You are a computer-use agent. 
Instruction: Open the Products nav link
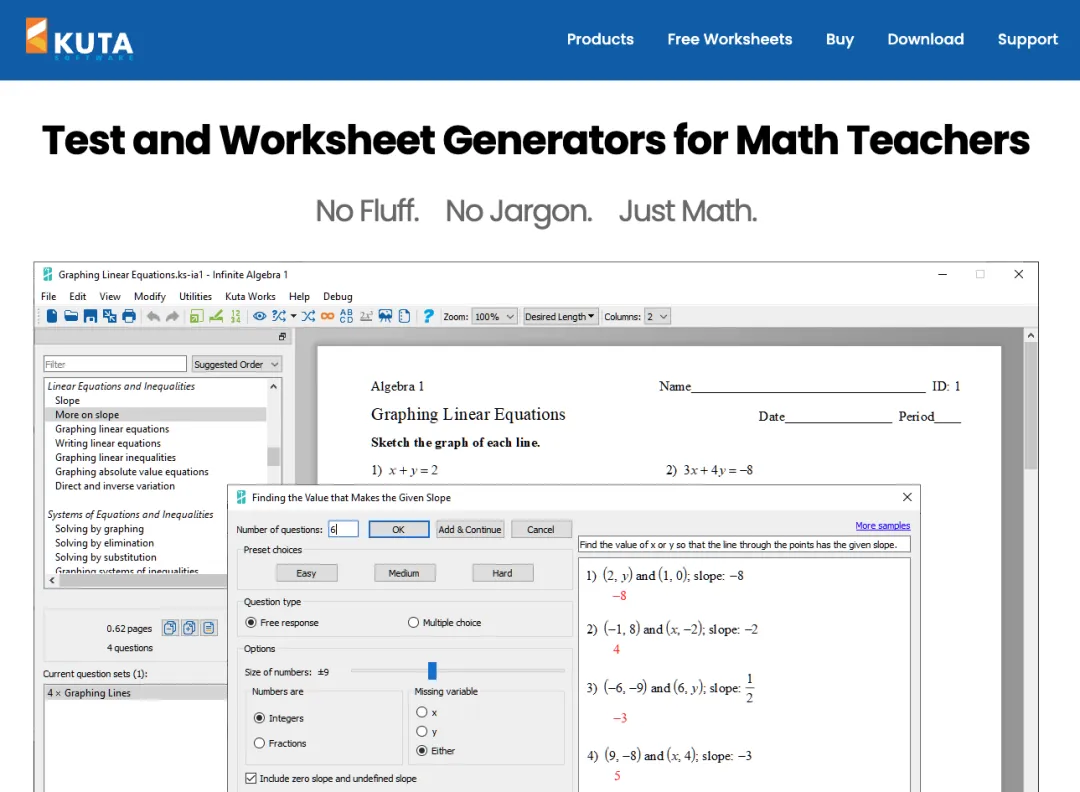pyautogui.click(x=600, y=39)
